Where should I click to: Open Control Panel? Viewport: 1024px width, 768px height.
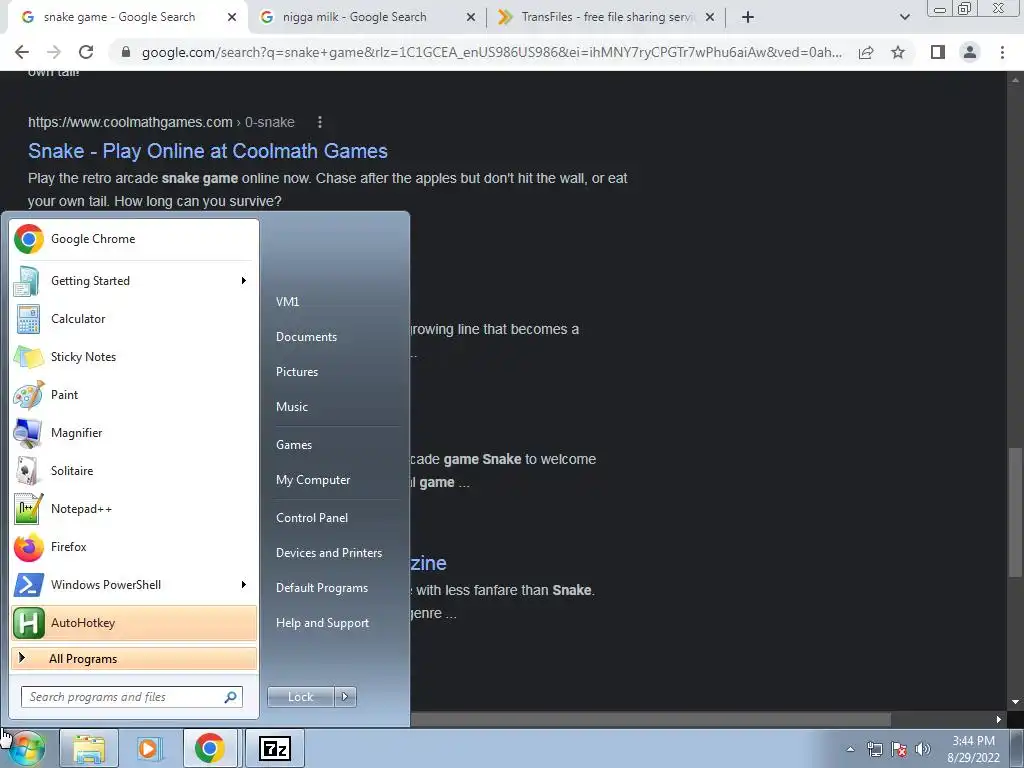click(x=312, y=518)
